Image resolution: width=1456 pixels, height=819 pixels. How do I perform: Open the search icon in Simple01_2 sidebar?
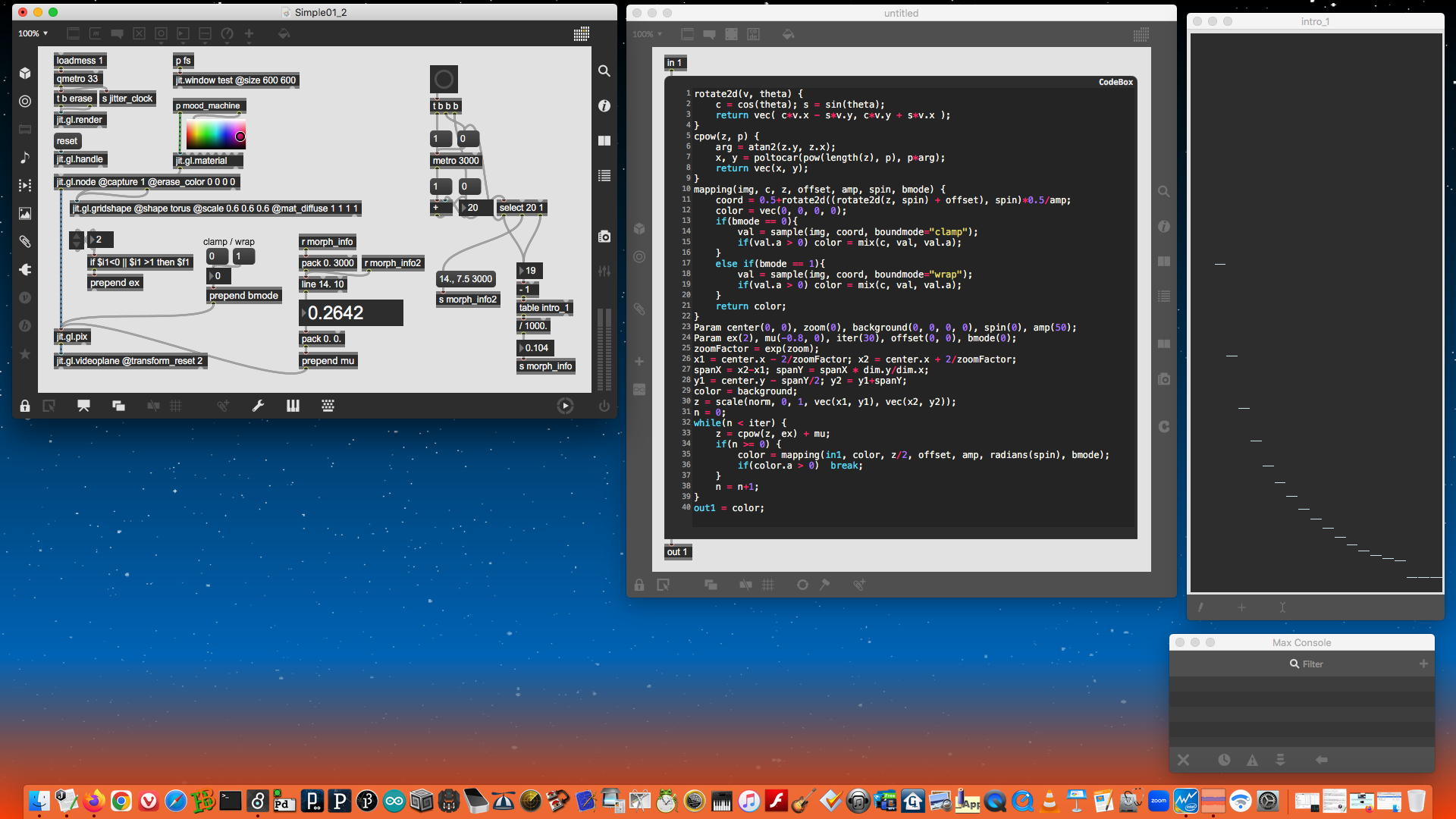coord(604,71)
